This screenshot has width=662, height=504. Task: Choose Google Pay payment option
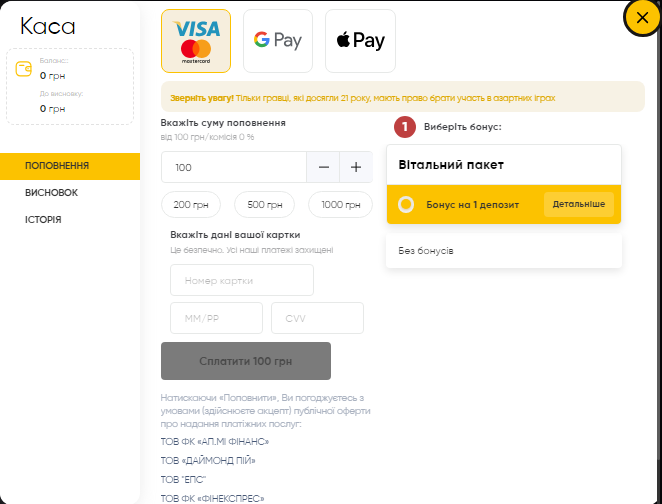coord(278,41)
